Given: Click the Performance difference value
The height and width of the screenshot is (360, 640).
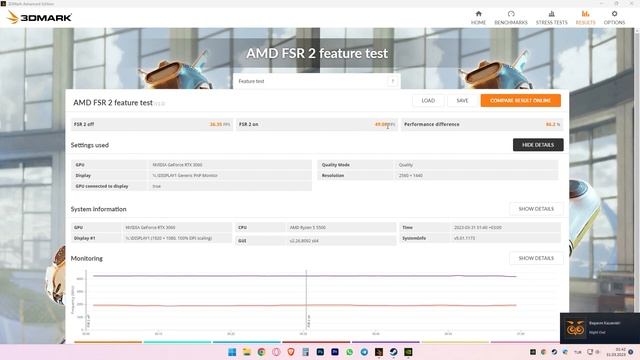Looking at the screenshot, I should pyautogui.click(x=553, y=124).
